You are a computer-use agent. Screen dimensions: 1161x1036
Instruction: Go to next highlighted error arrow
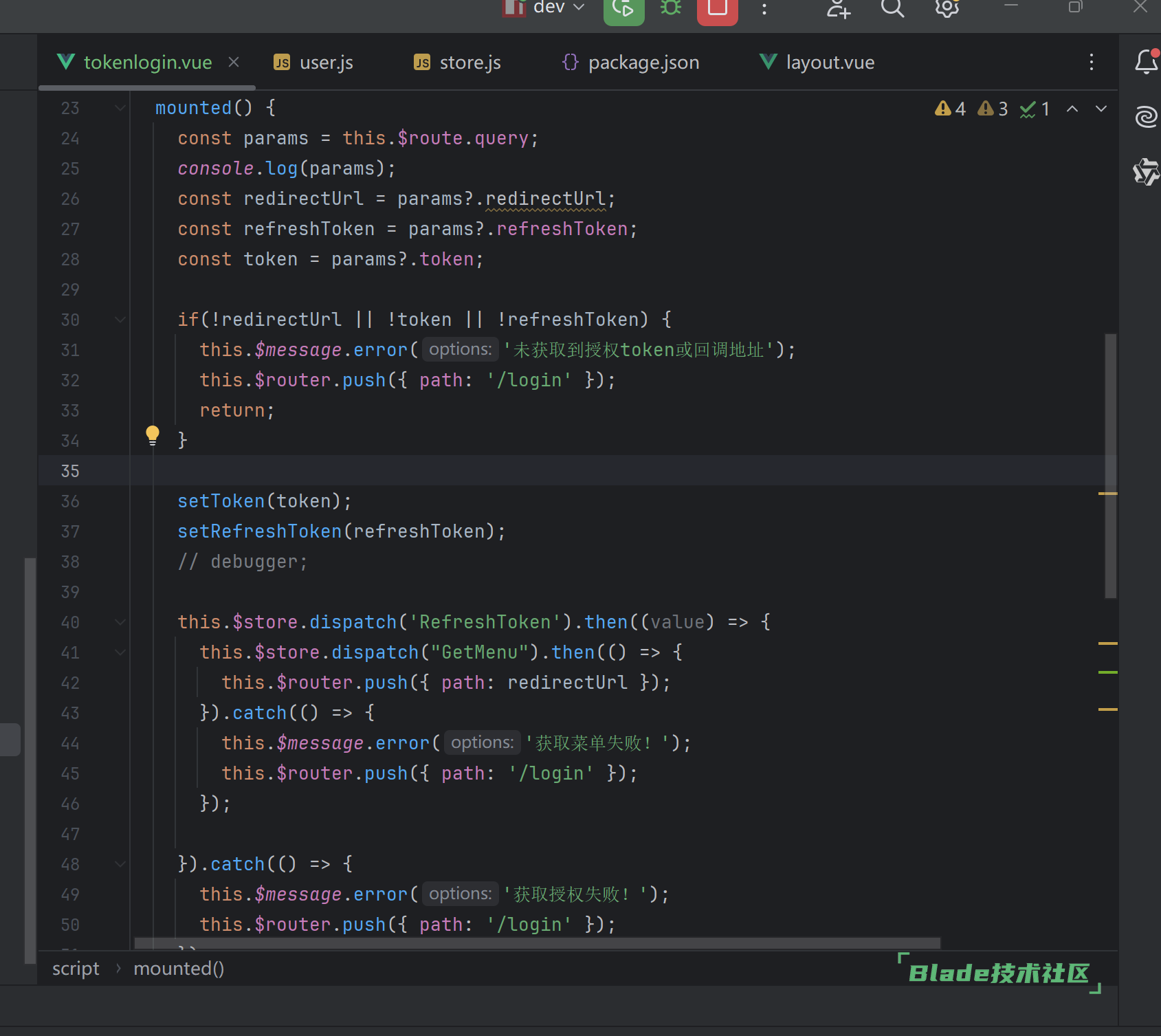(x=1101, y=109)
